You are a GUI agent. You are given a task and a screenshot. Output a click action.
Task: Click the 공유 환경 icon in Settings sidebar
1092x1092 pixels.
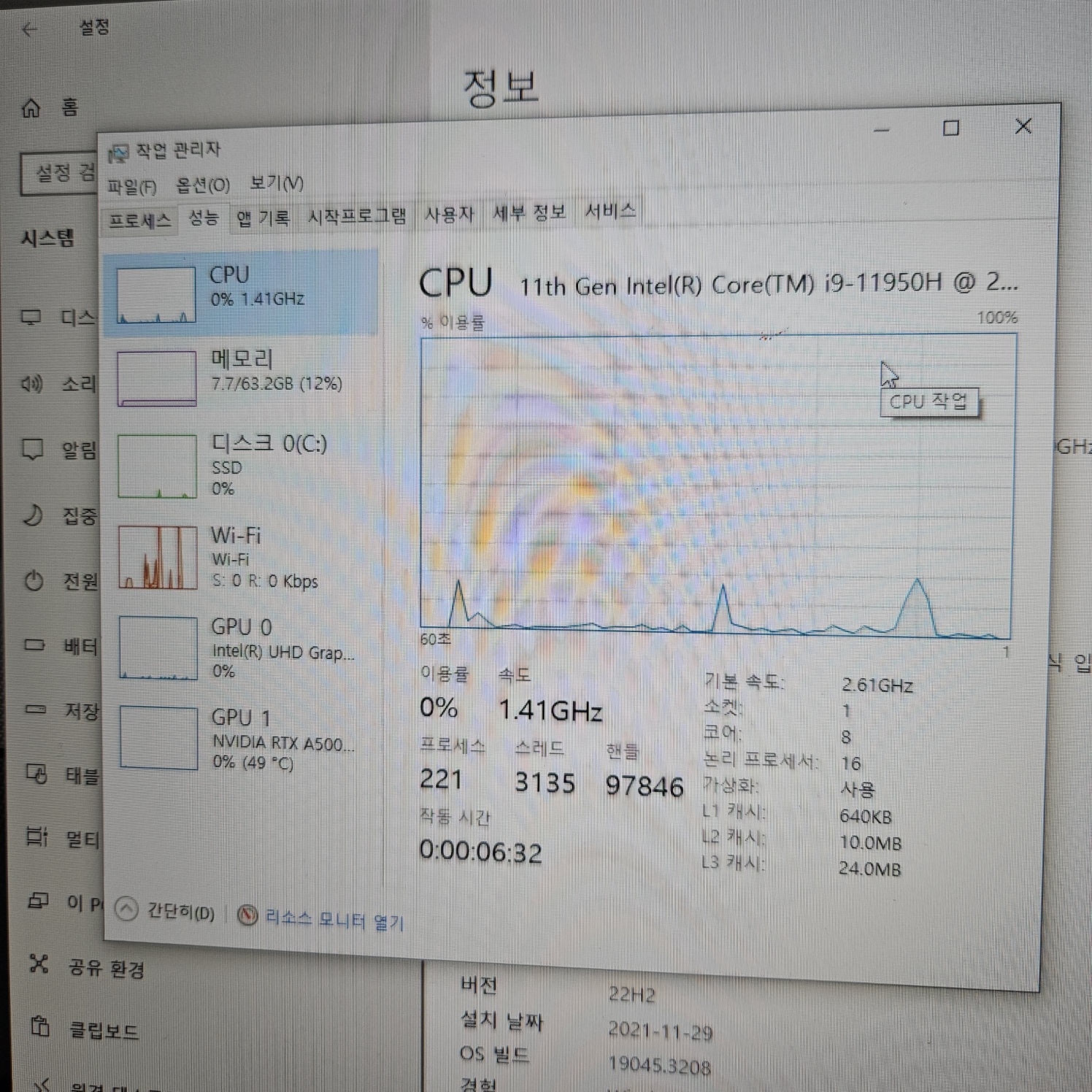[x=39, y=964]
